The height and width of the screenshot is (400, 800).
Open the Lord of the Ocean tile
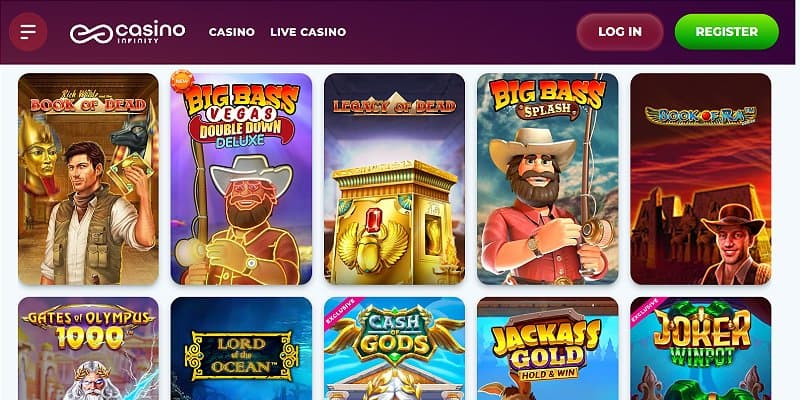pos(241,348)
